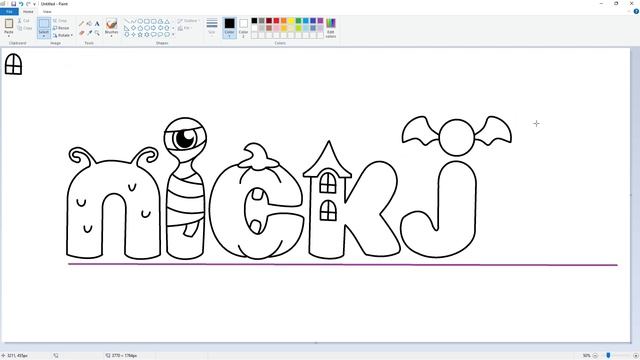Switch to the Home tab

[x=28, y=11]
